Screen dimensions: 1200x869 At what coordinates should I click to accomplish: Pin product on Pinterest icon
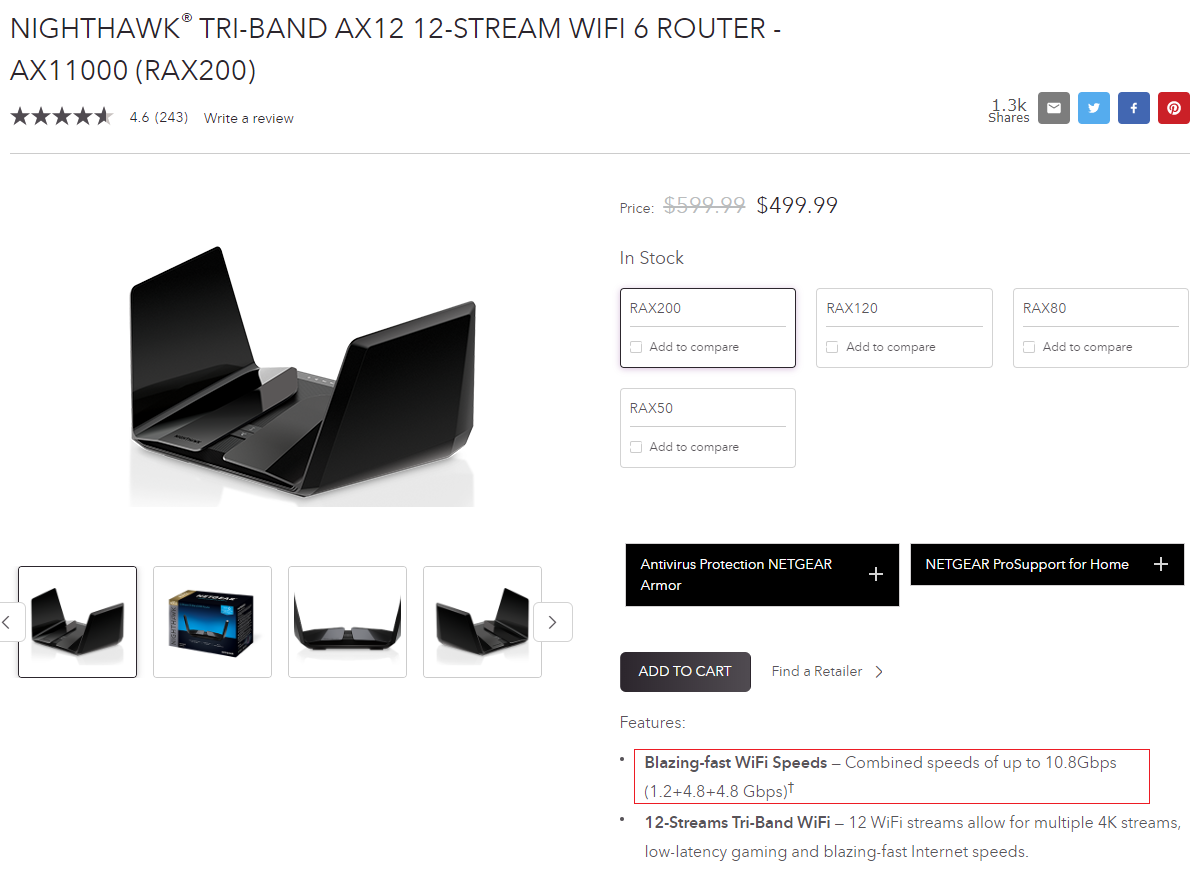click(x=1174, y=108)
